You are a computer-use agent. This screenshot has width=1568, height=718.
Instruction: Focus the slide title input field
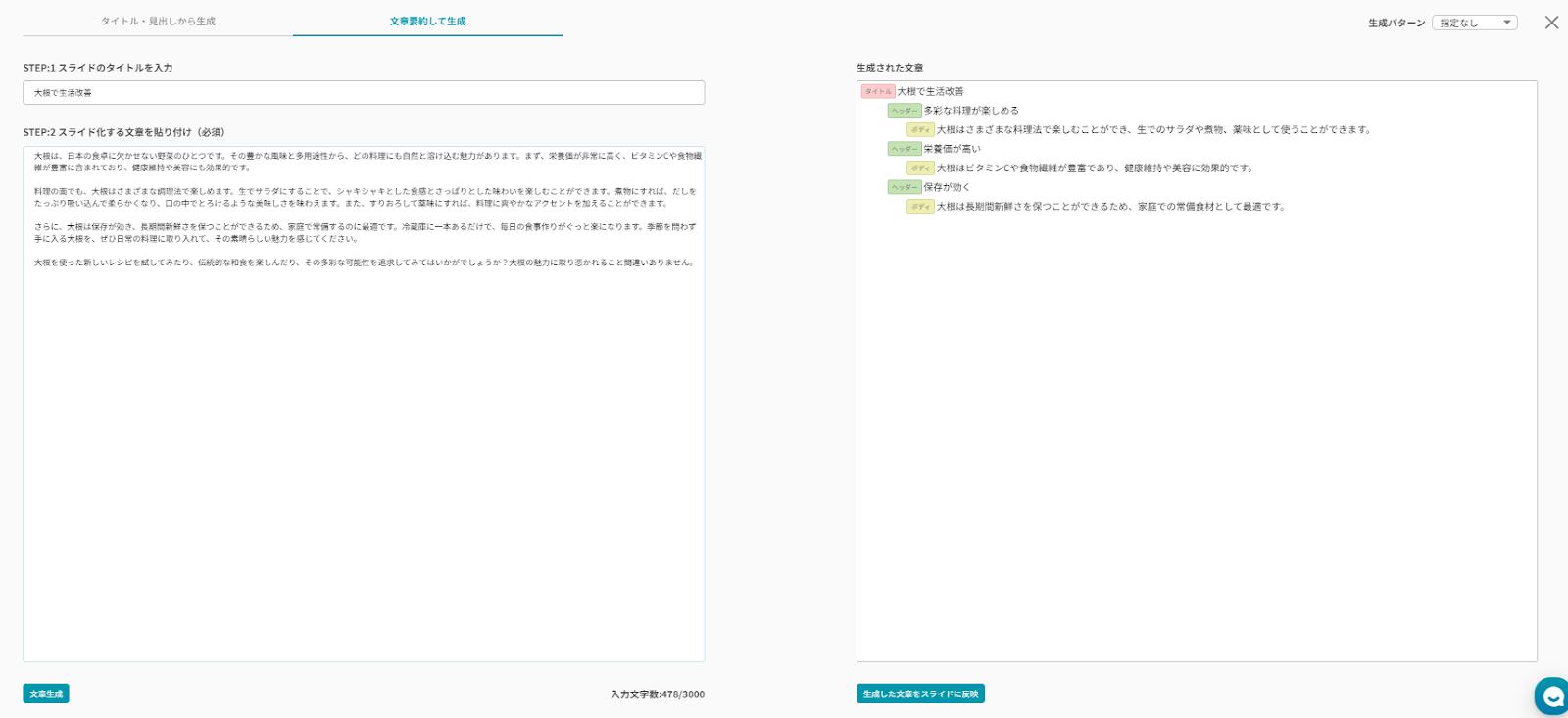click(363, 93)
